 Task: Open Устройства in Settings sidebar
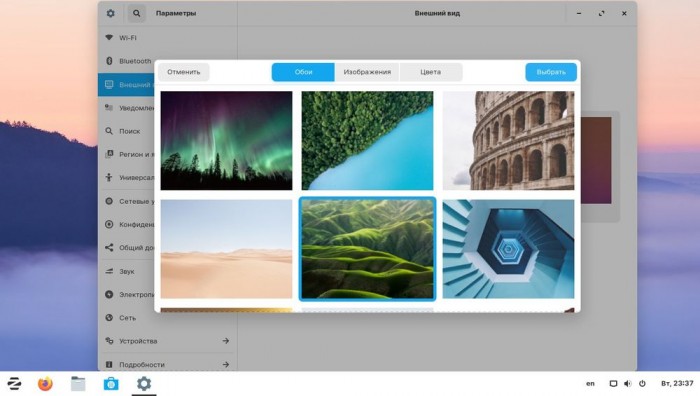pyautogui.click(x=167, y=341)
